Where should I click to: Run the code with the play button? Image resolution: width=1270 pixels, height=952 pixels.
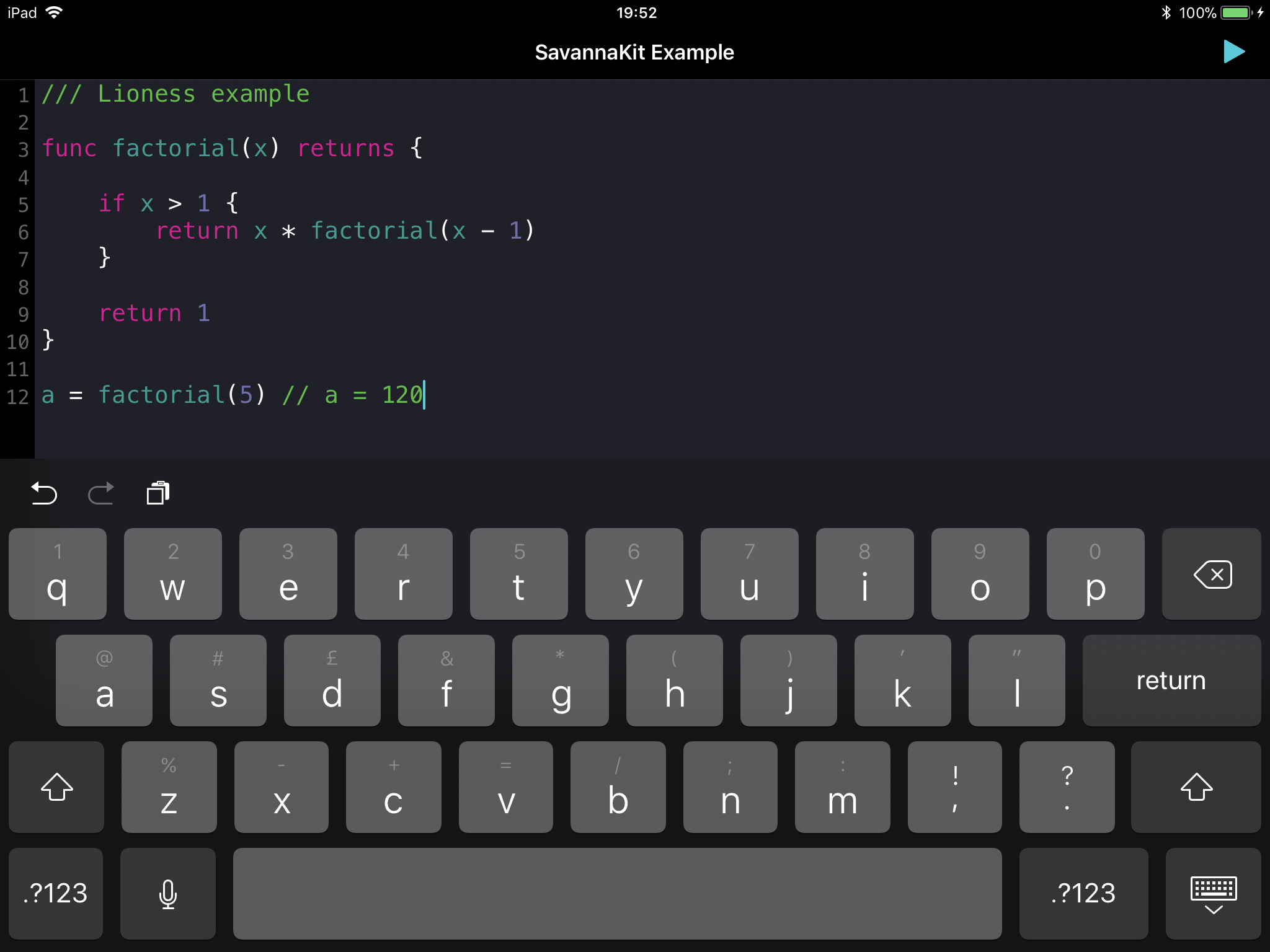pos(1233,52)
